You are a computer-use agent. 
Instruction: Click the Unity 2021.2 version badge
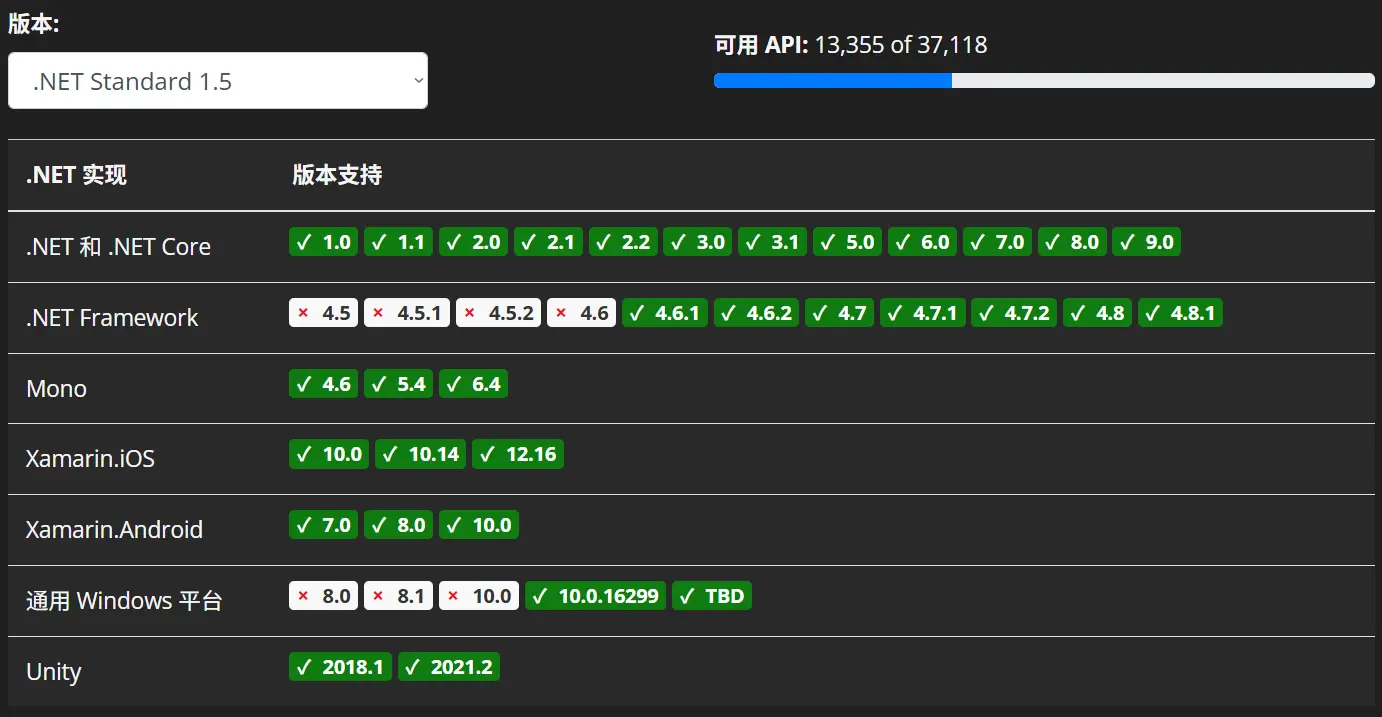(449, 667)
